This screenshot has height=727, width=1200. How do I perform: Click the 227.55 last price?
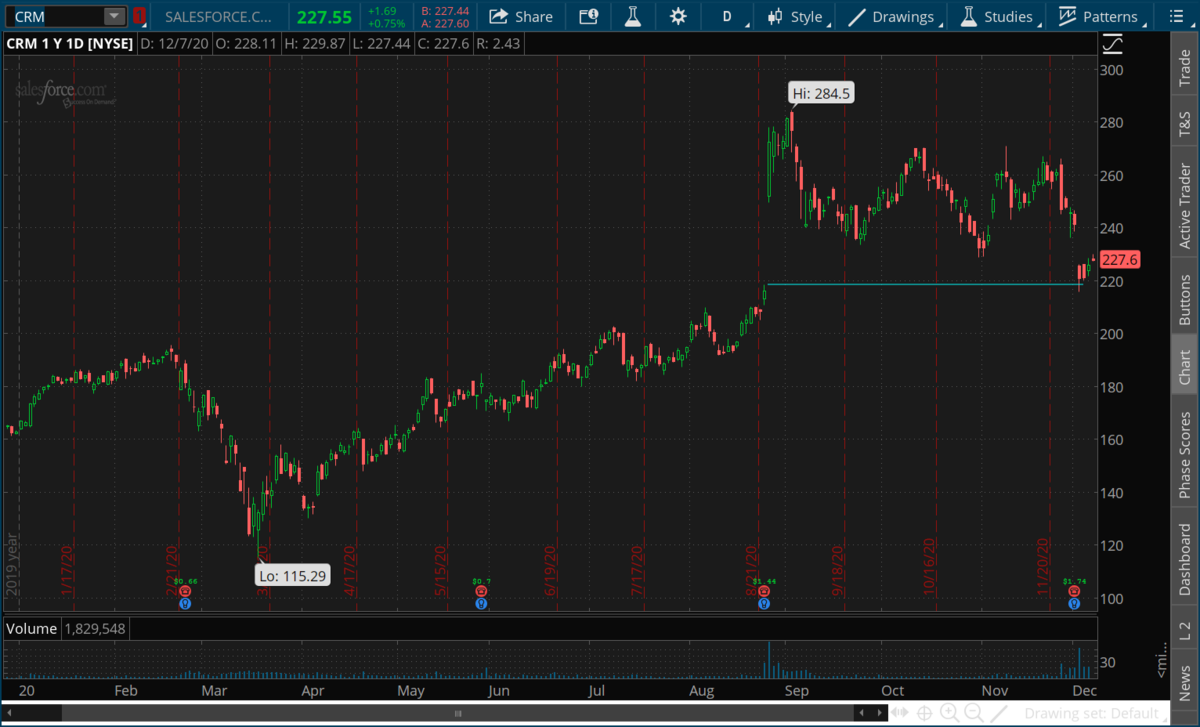(324, 16)
